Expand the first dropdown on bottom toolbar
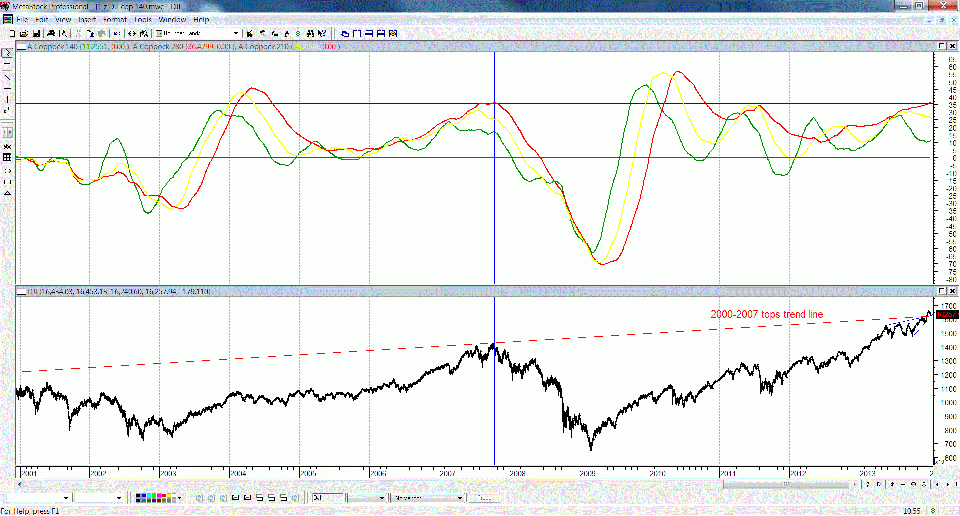 click(66, 498)
